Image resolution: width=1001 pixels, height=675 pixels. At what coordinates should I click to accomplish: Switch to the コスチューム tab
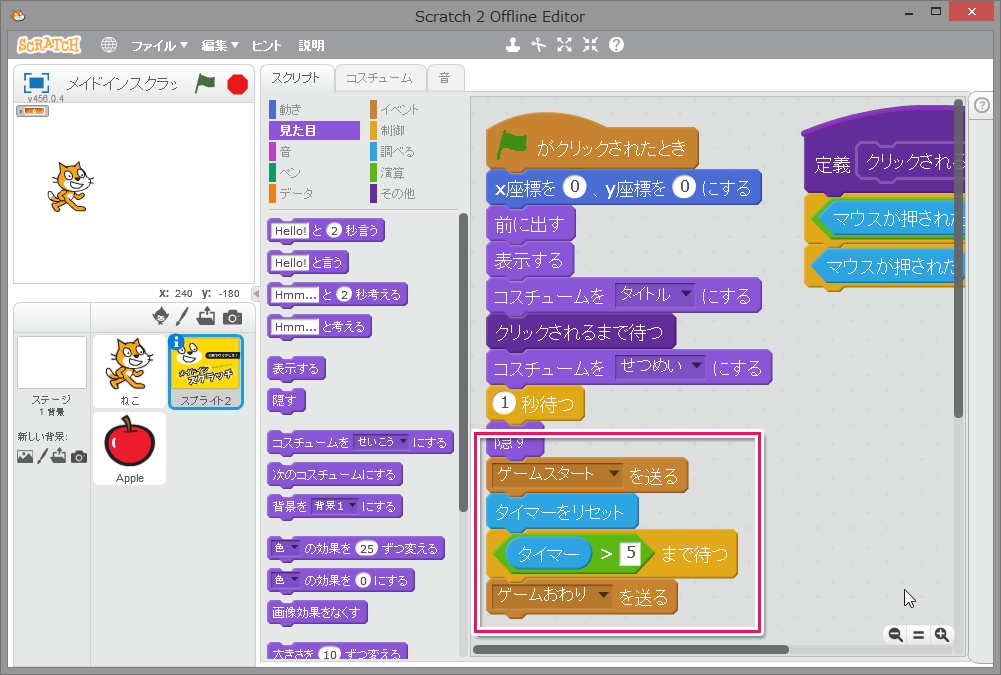pos(379,79)
